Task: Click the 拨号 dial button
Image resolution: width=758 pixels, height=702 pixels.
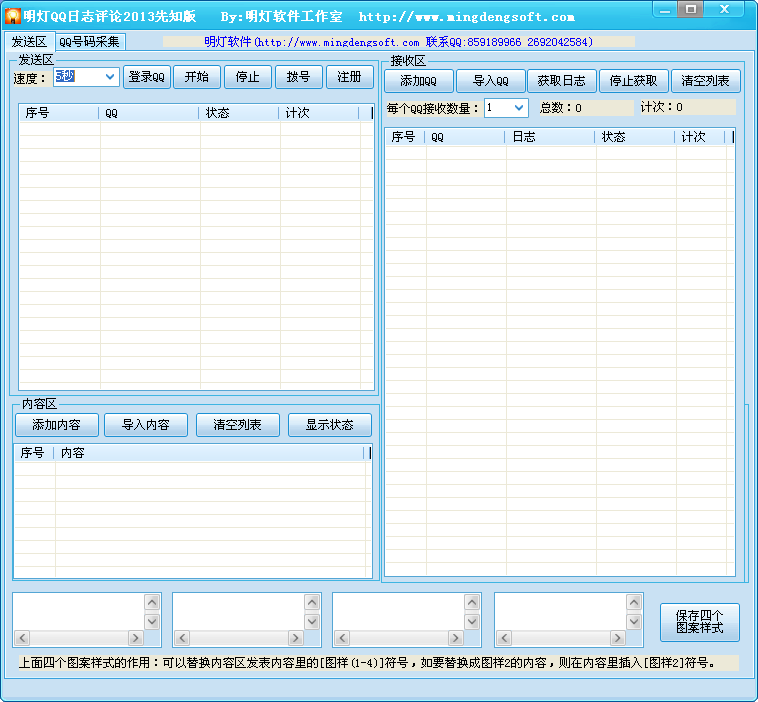Action: [x=298, y=77]
